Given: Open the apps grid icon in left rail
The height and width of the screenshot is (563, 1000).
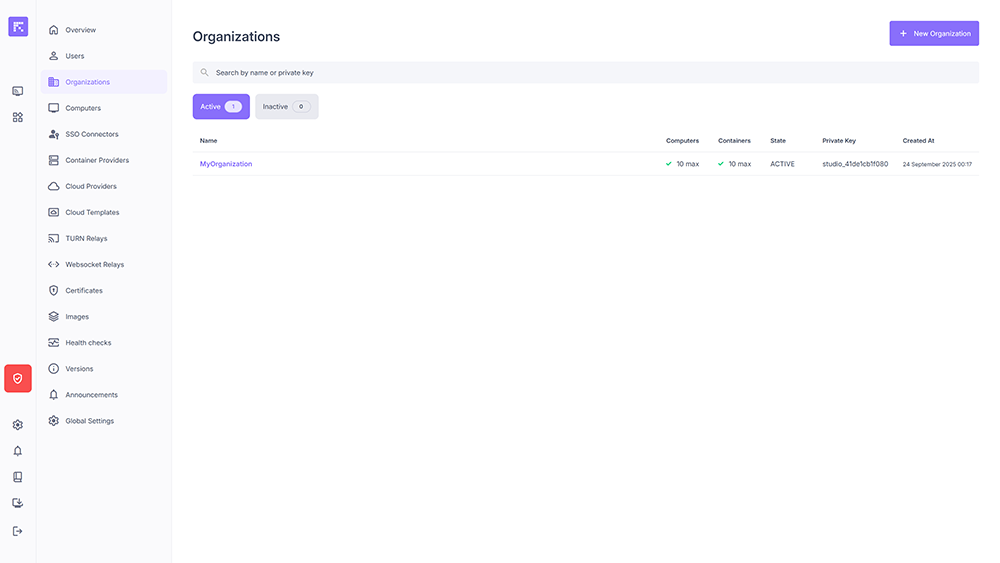Looking at the screenshot, I should point(18,117).
